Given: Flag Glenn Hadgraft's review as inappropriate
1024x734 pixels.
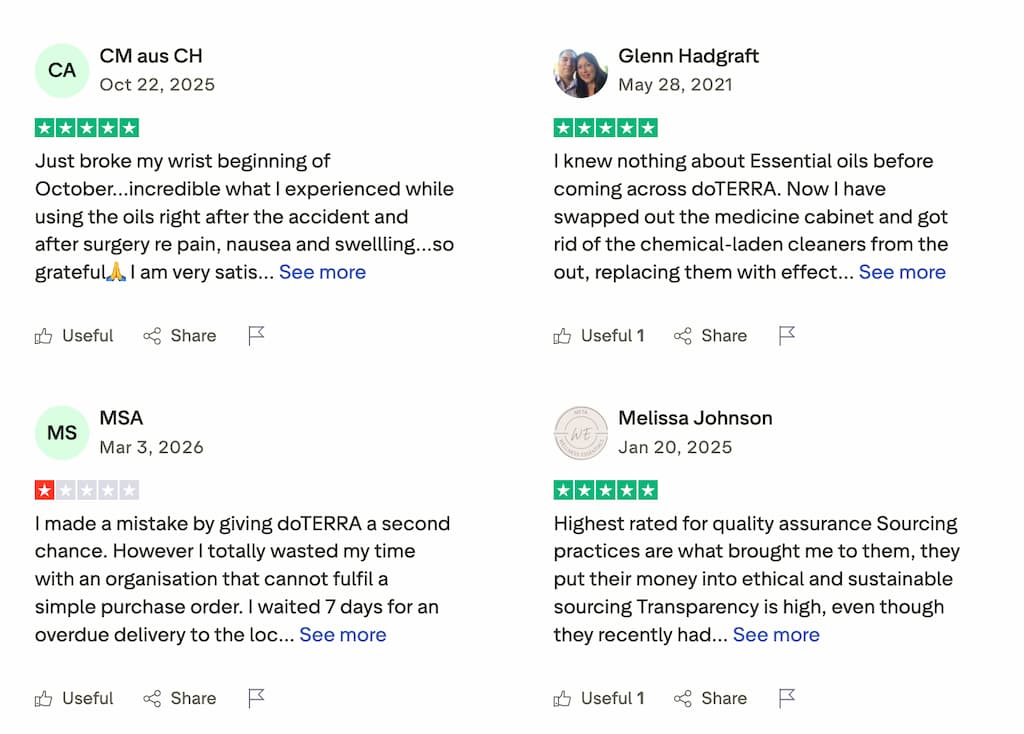Looking at the screenshot, I should click(786, 336).
